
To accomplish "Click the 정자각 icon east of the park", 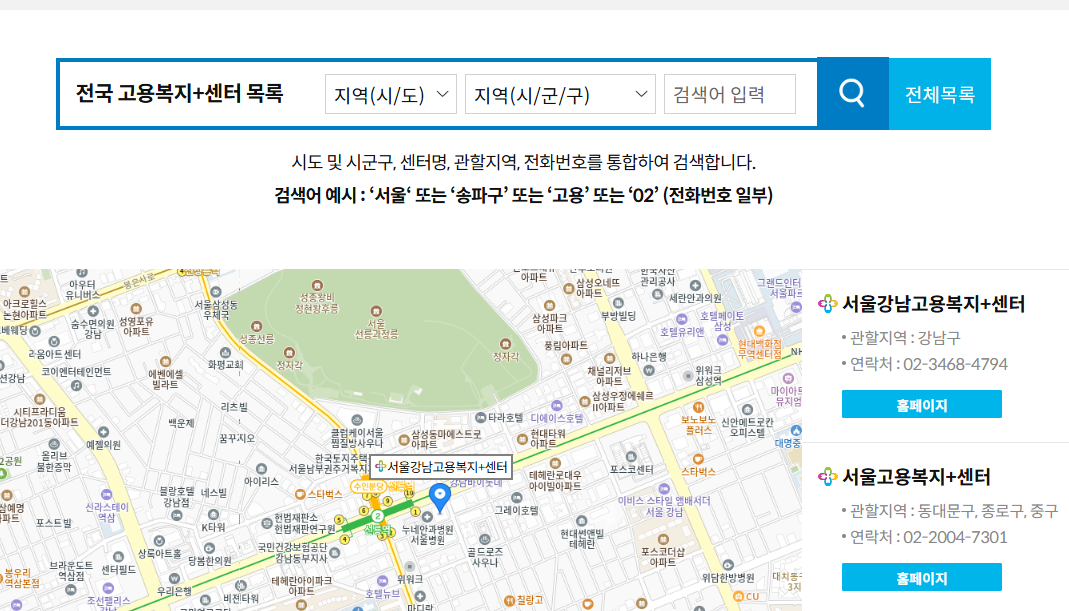I will 505,344.
